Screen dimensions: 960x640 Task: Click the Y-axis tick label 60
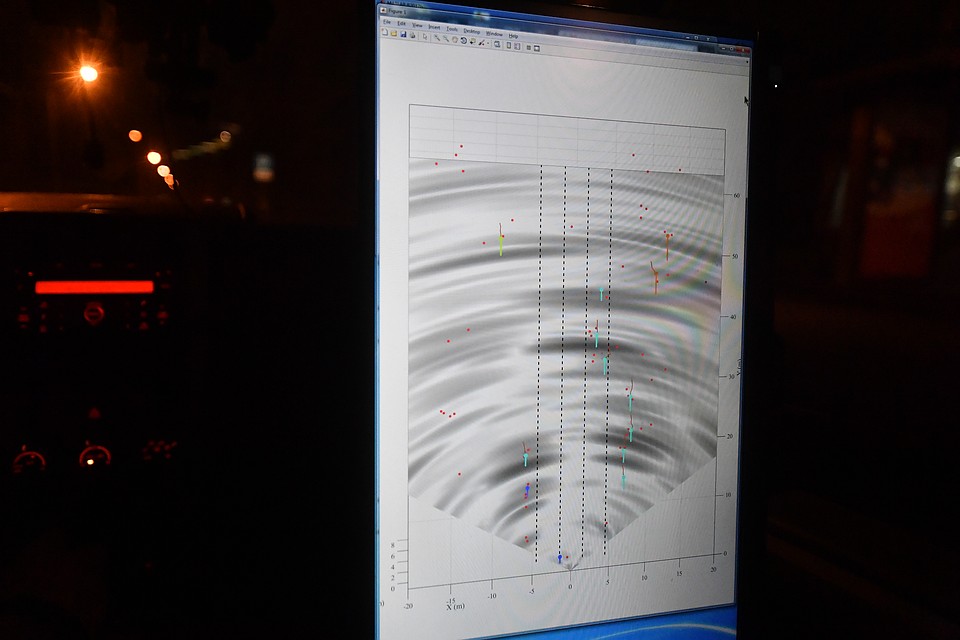pyautogui.click(x=736, y=195)
